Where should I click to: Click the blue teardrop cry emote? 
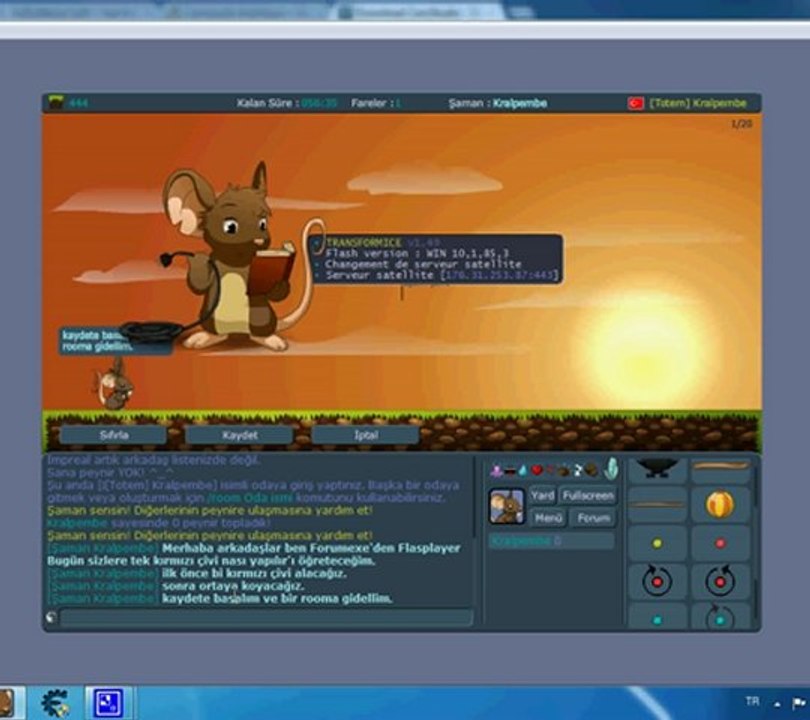523,471
